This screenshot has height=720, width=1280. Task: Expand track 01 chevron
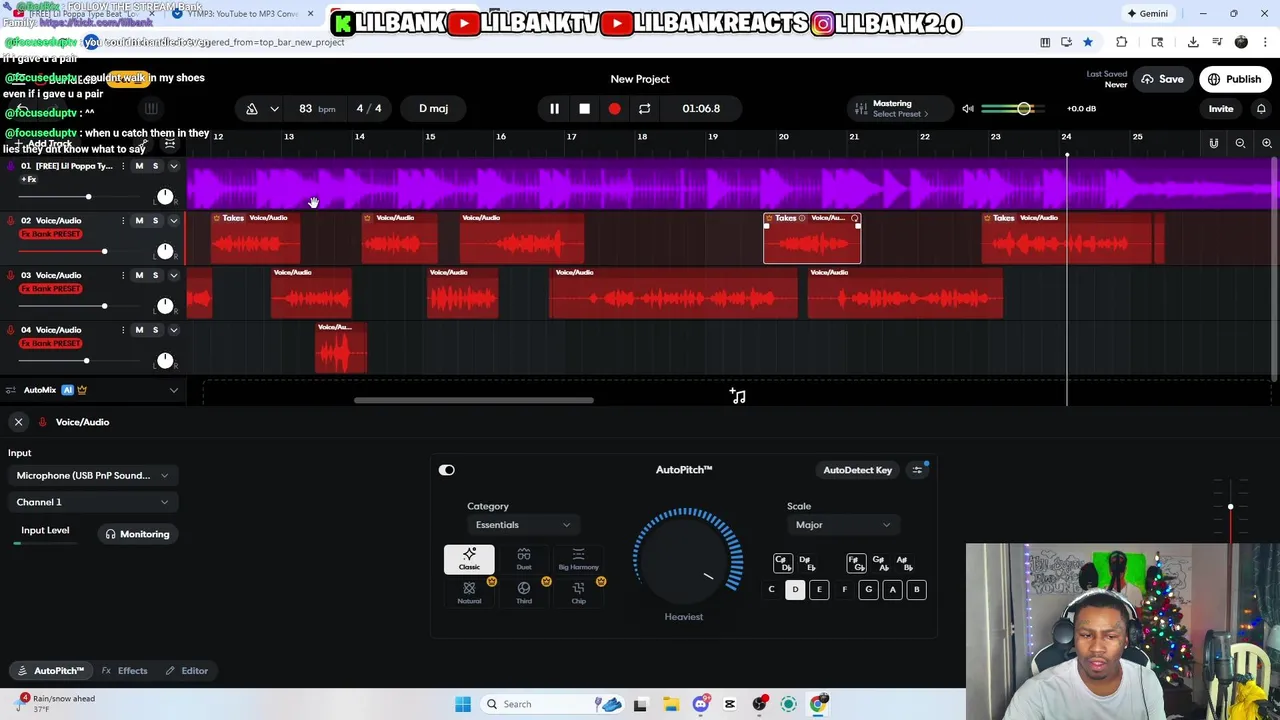pyautogui.click(x=173, y=166)
